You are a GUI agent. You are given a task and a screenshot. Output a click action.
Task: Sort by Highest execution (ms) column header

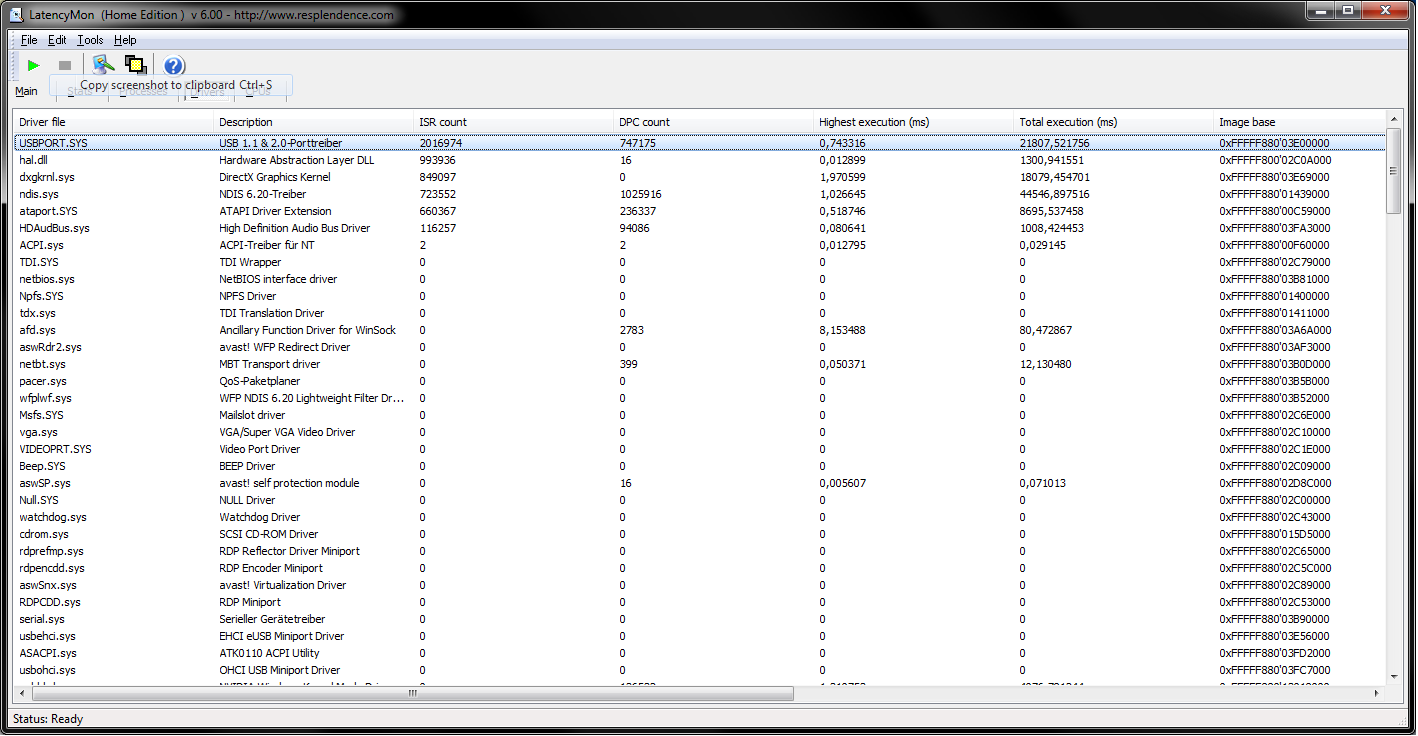click(x=914, y=122)
